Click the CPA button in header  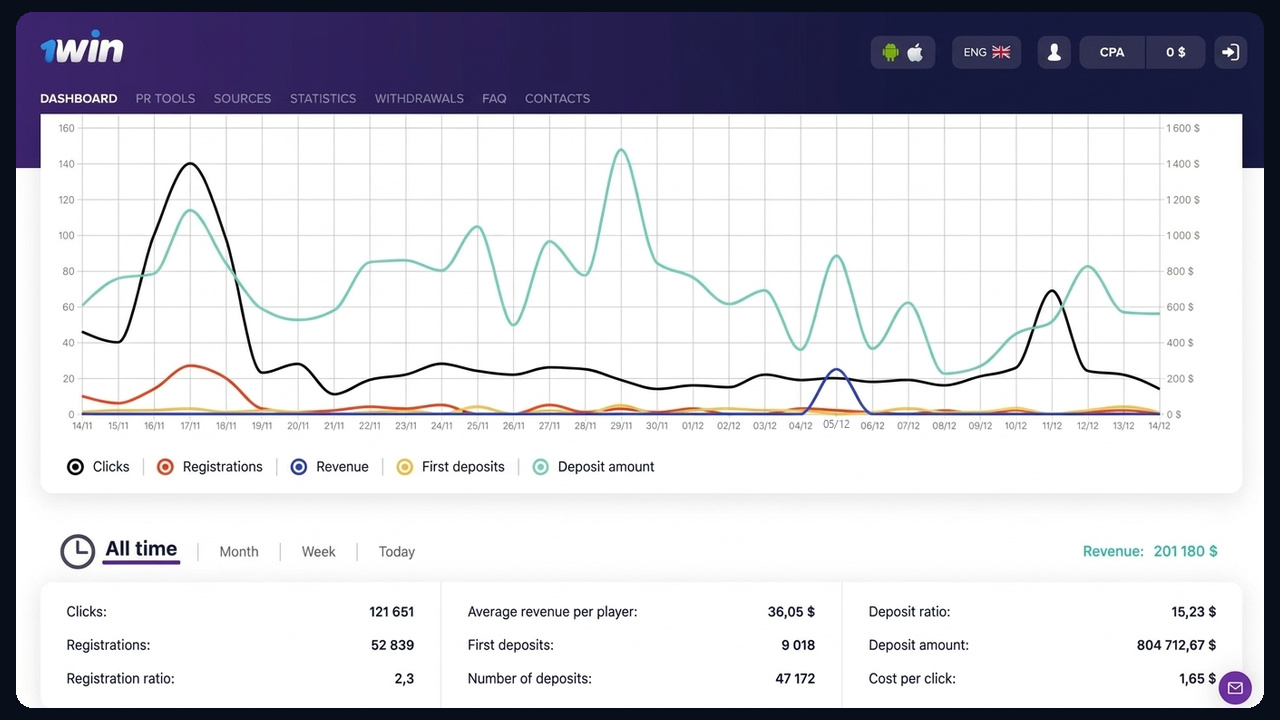click(1112, 52)
